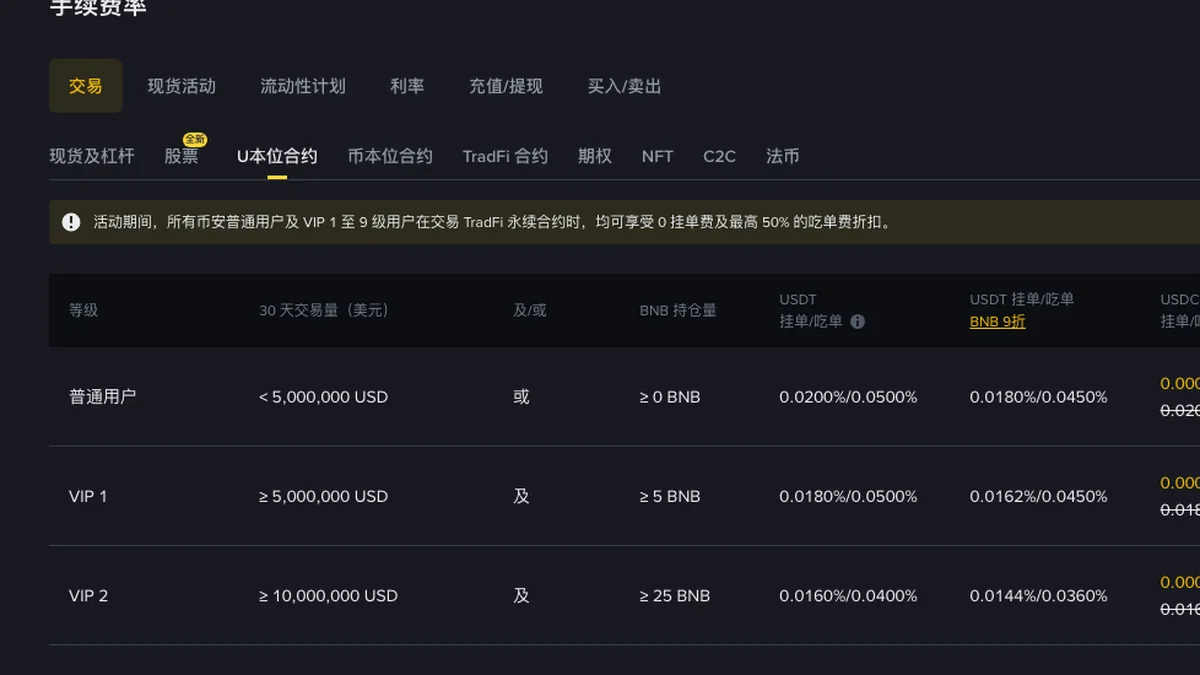This screenshot has width=1200, height=675.
Task: Select the NFT sub-tab
Action: coord(657,156)
